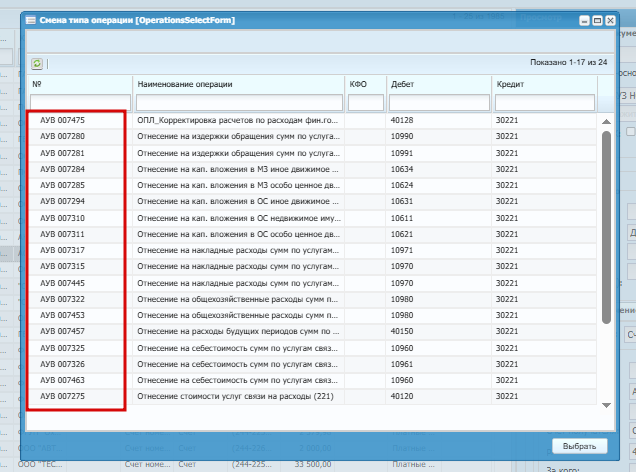
Task: Focus the № column filter field
Action: [80, 103]
